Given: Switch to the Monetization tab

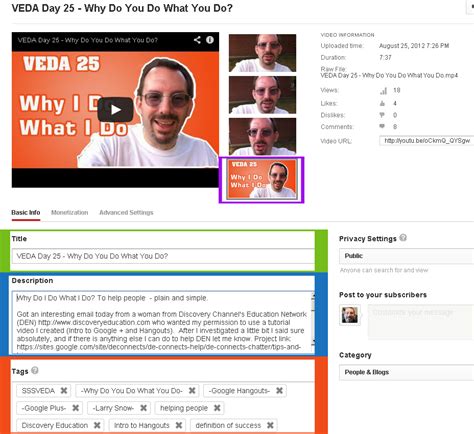Looking at the screenshot, I should (x=69, y=213).
